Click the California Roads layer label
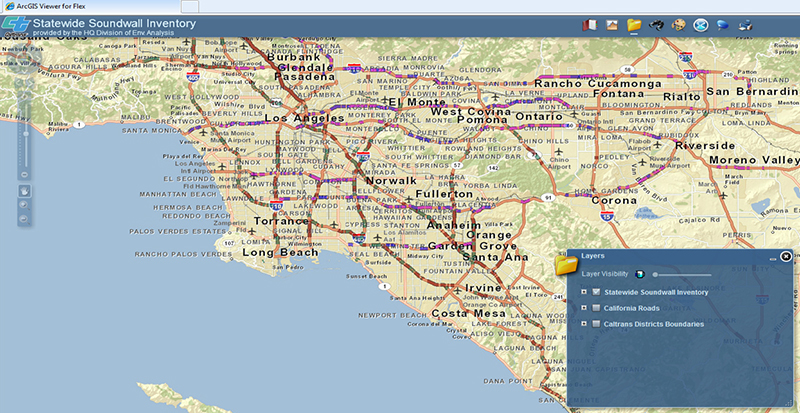The height and width of the screenshot is (413, 800). 632,308
